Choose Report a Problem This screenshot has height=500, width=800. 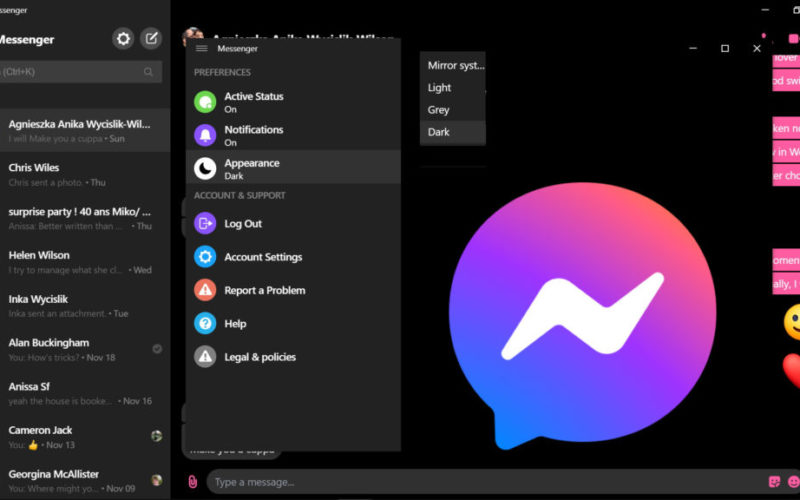pos(293,290)
